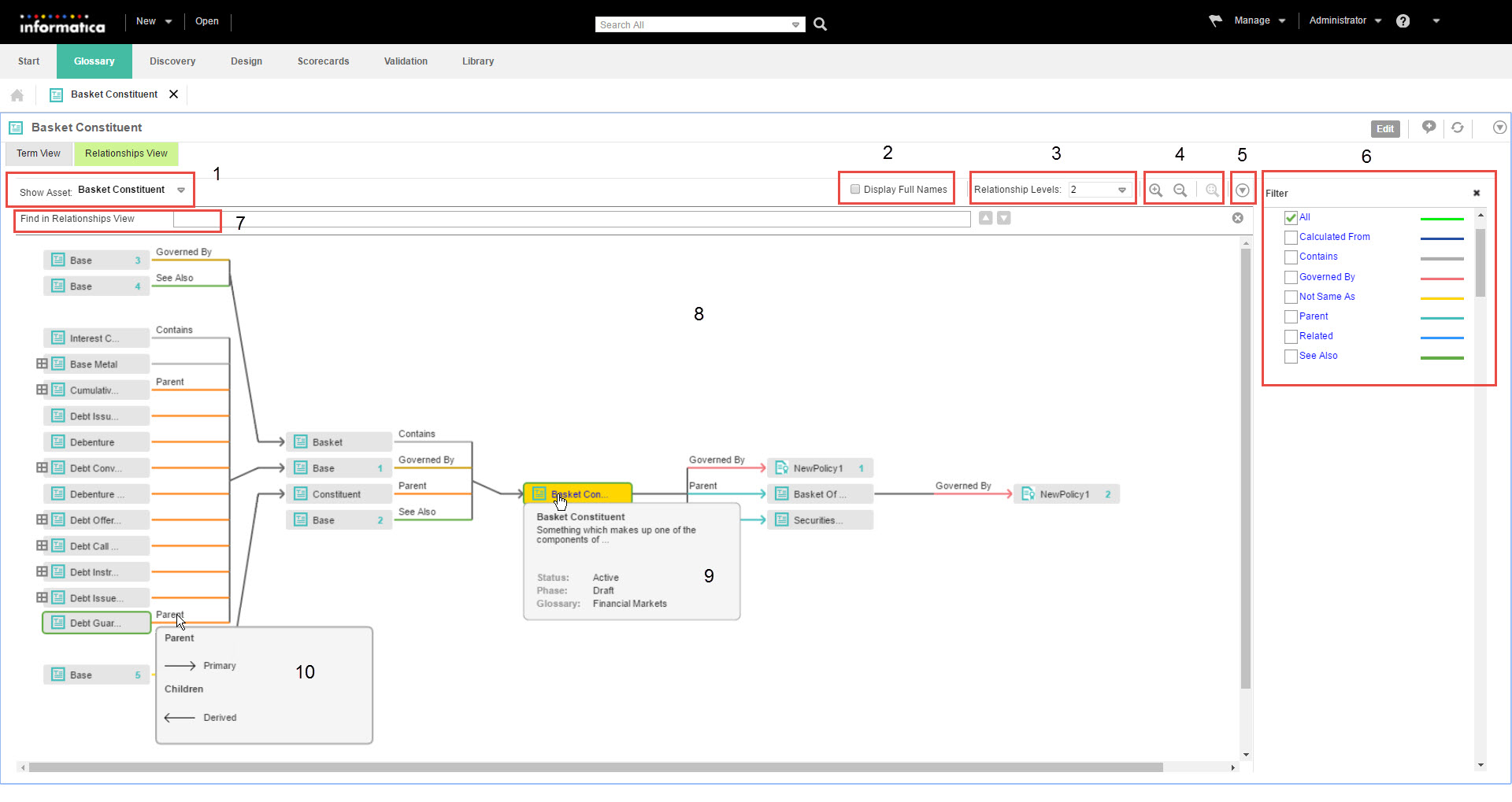Select the Base 5 node
Screen dimensions: 1512x802
pyautogui.click(x=96, y=675)
